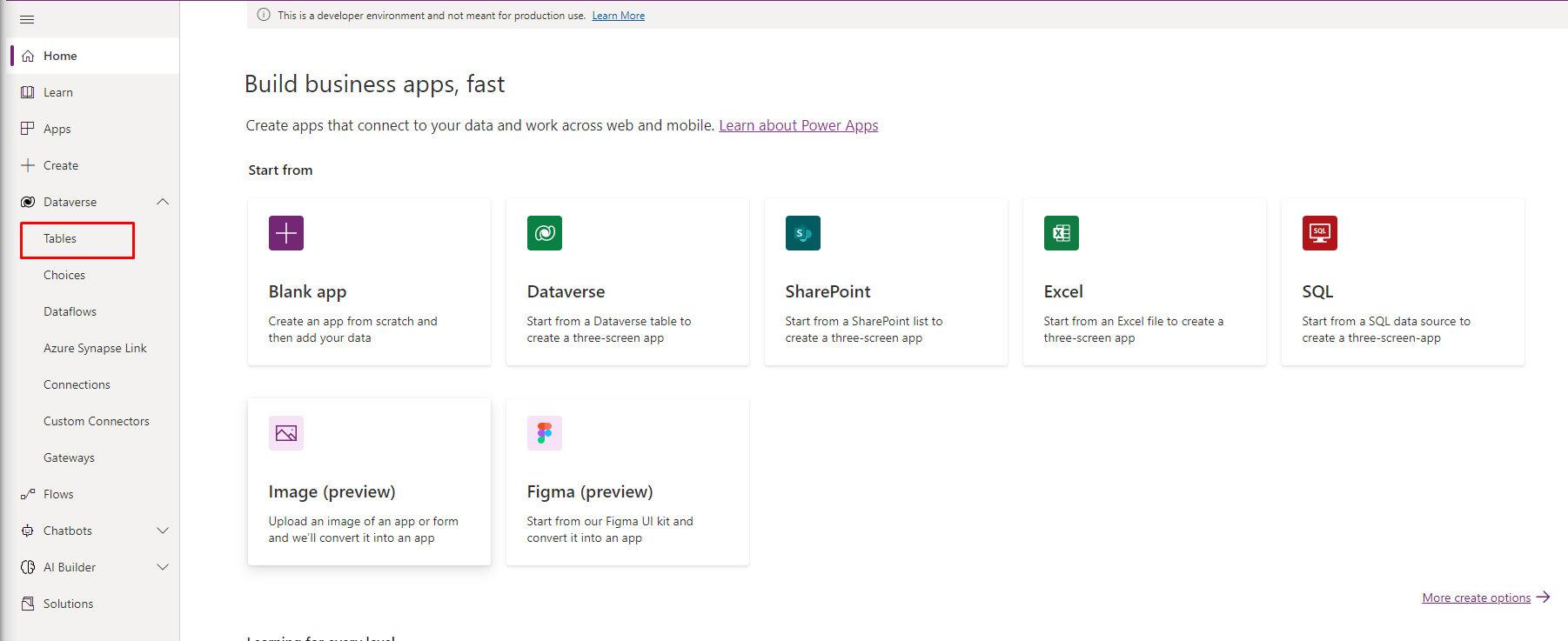Click the Figma logo icon
The height and width of the screenshot is (641, 1568).
tap(545, 433)
